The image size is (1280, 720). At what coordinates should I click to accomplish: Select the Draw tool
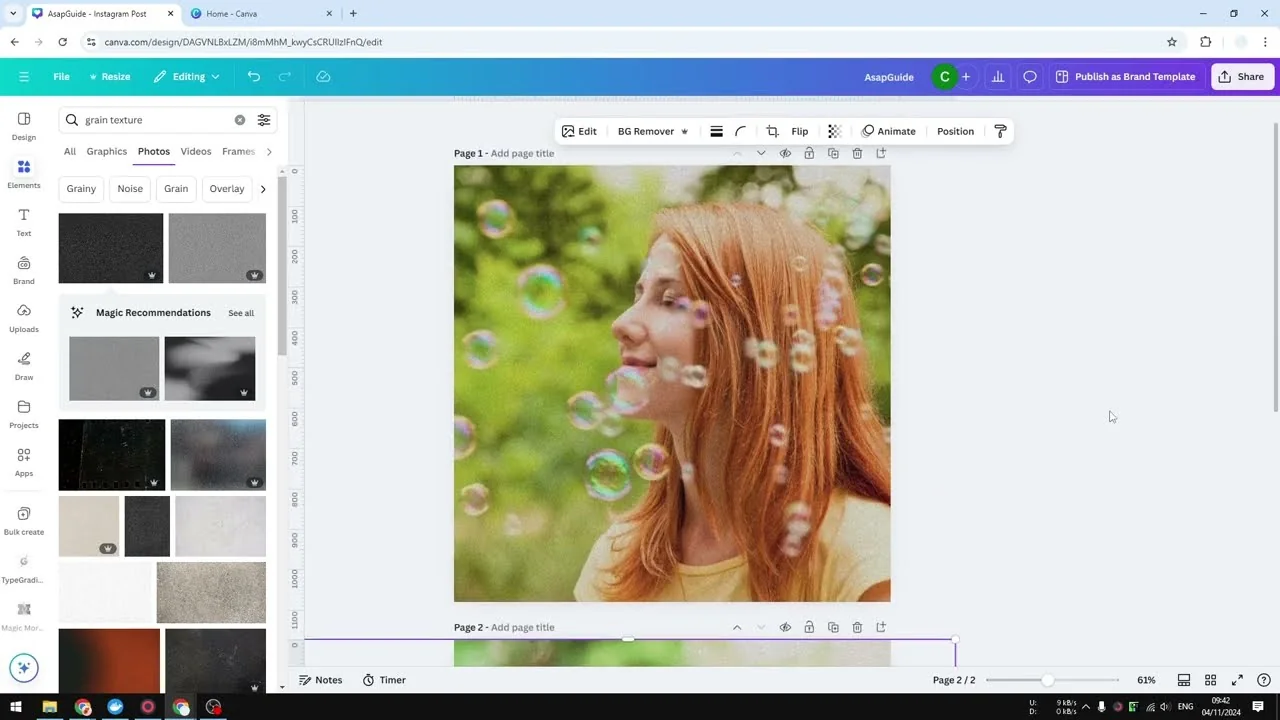coord(23,366)
